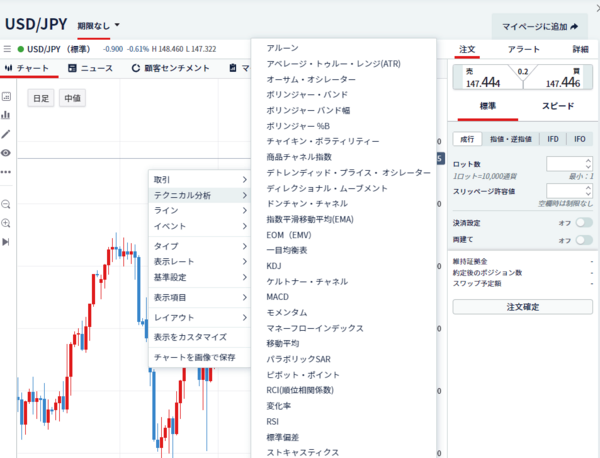Toggle the 決済設定 switch
Viewport: 600px width, 458px height.
(x=583, y=222)
